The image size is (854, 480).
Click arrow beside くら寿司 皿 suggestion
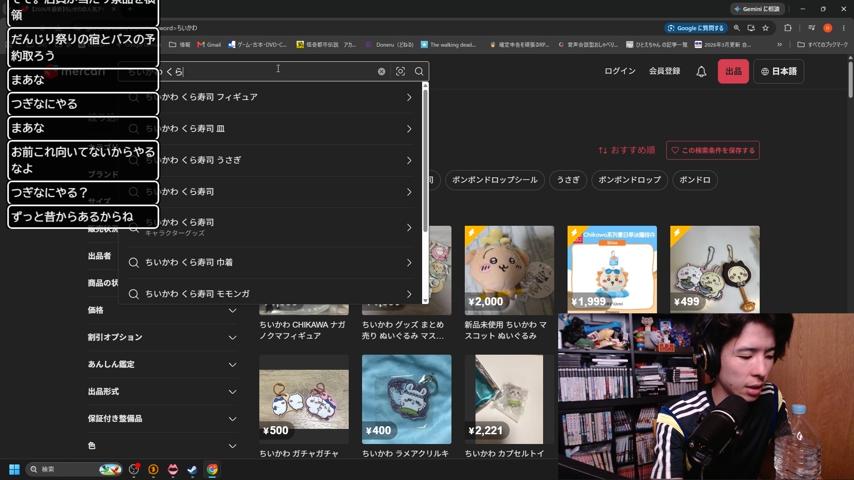(x=409, y=129)
